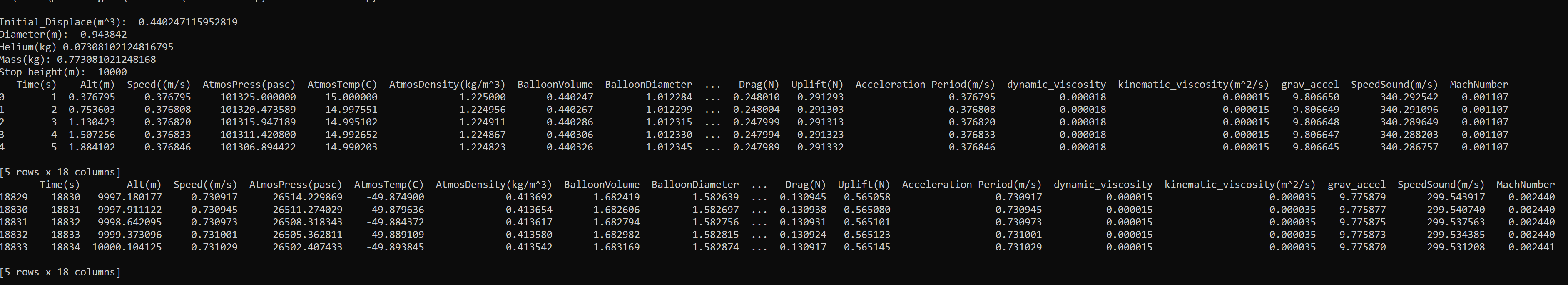Click the Mass(kg) output line
Screen dimensions: 1568x285
pos(78,60)
